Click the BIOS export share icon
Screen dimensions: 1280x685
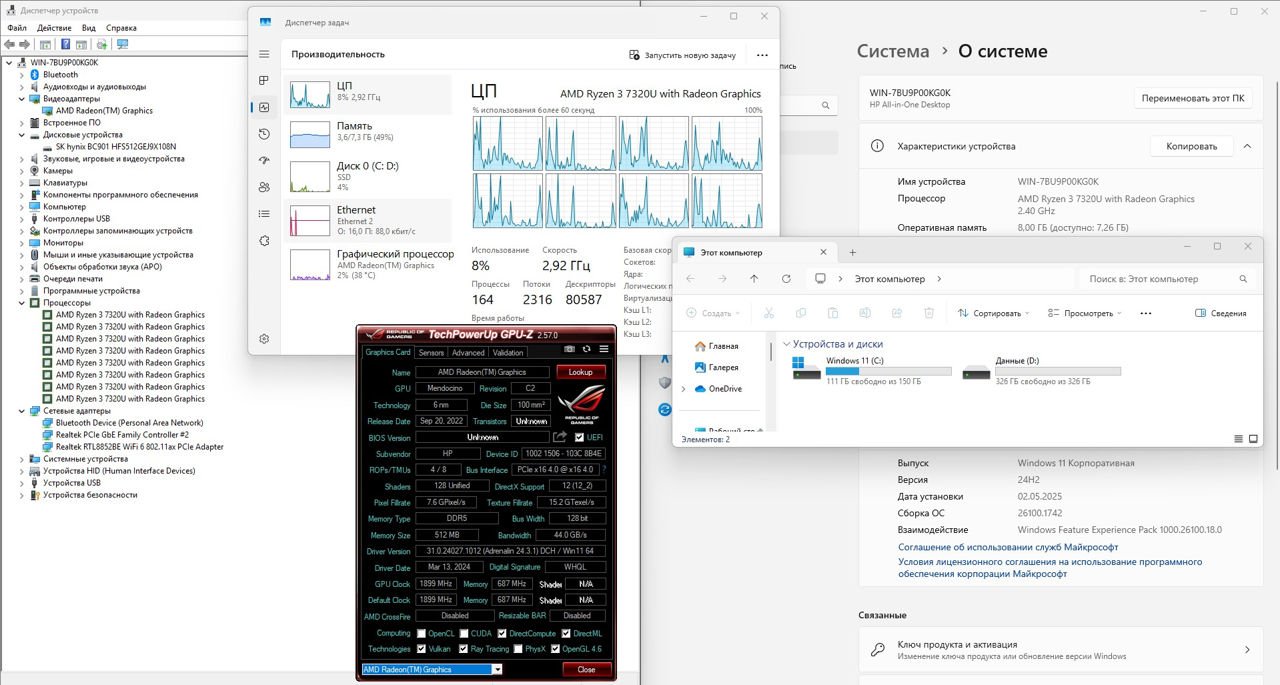coord(560,437)
